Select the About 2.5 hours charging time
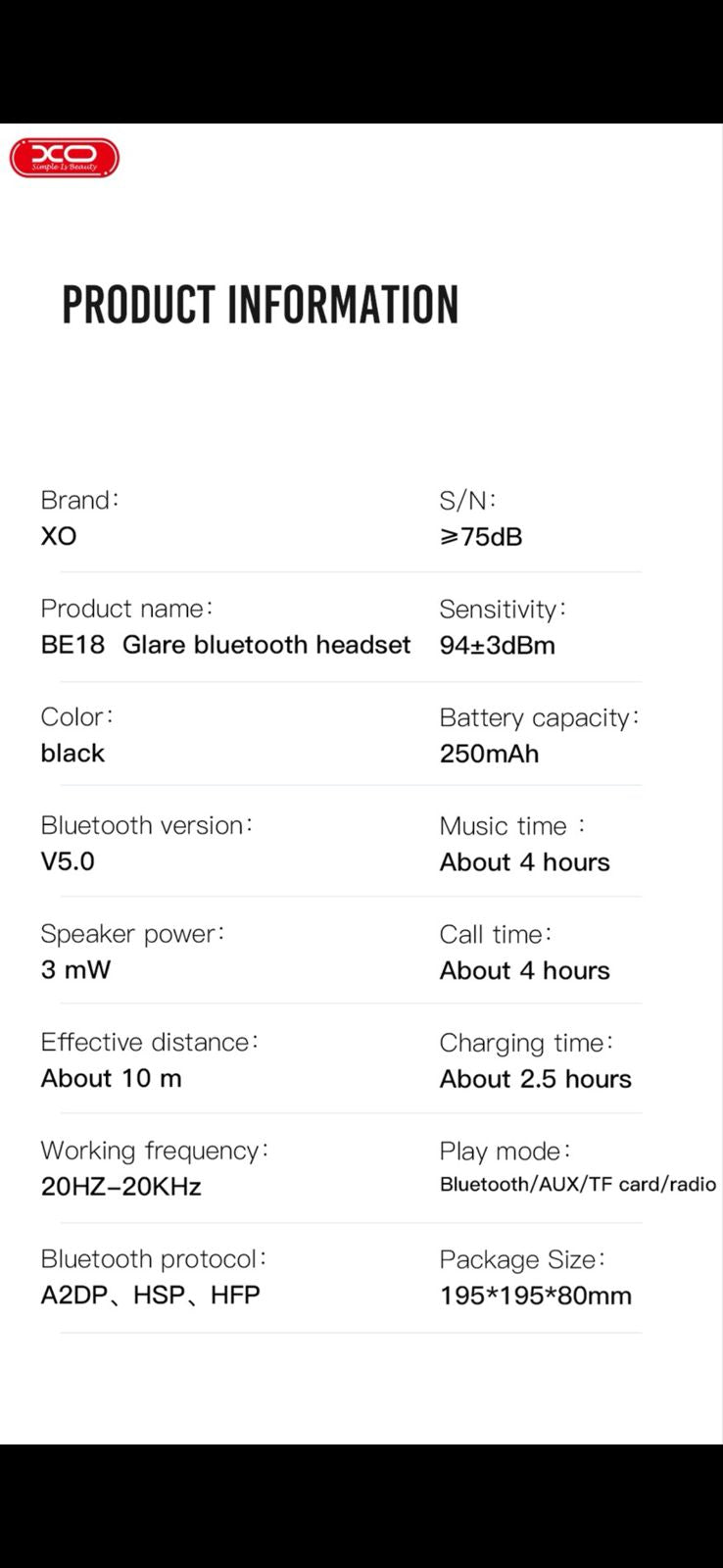Screen dimensions: 723x1568 tap(535, 1079)
